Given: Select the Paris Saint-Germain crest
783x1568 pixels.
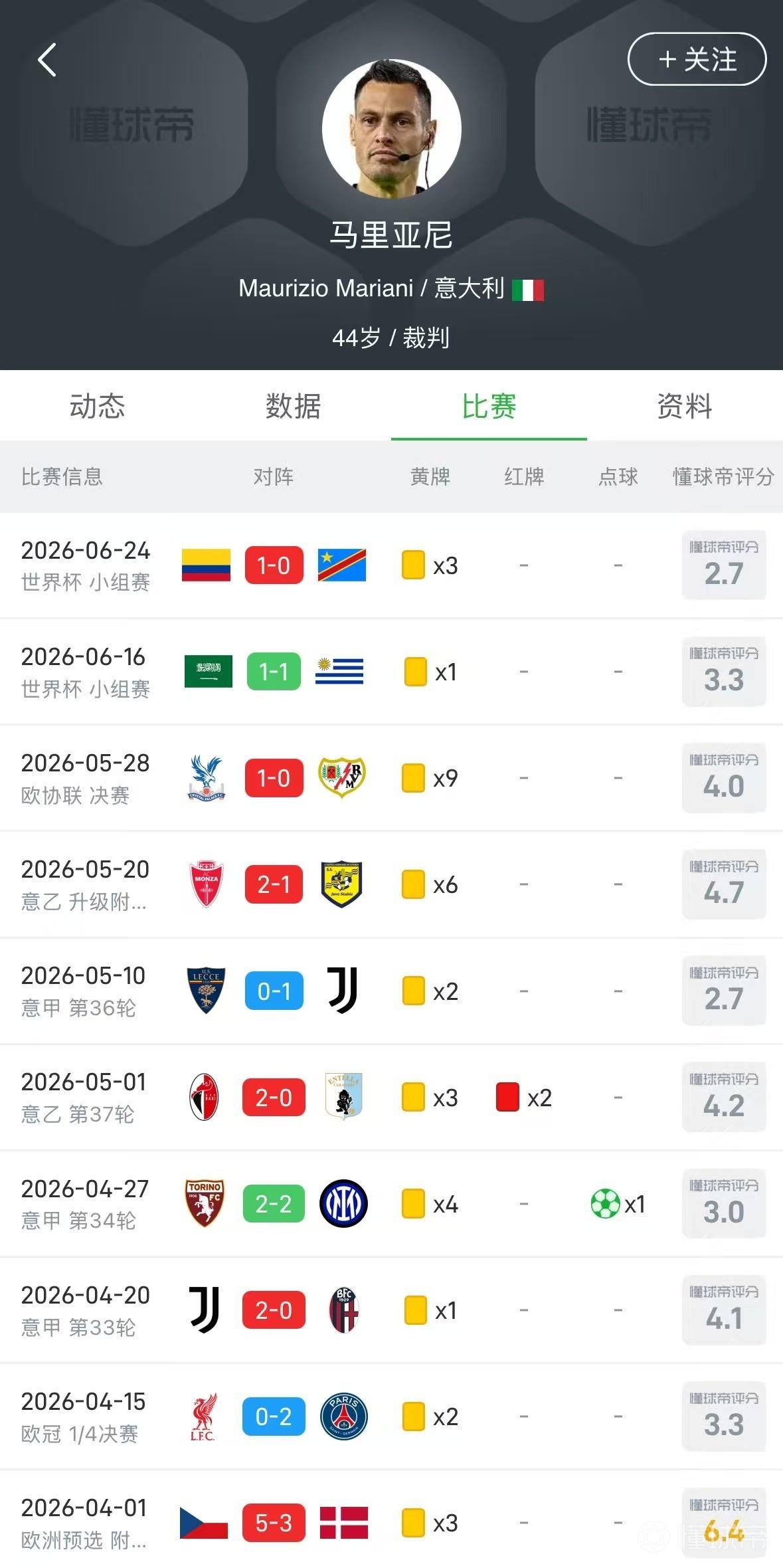Looking at the screenshot, I should tap(343, 1416).
